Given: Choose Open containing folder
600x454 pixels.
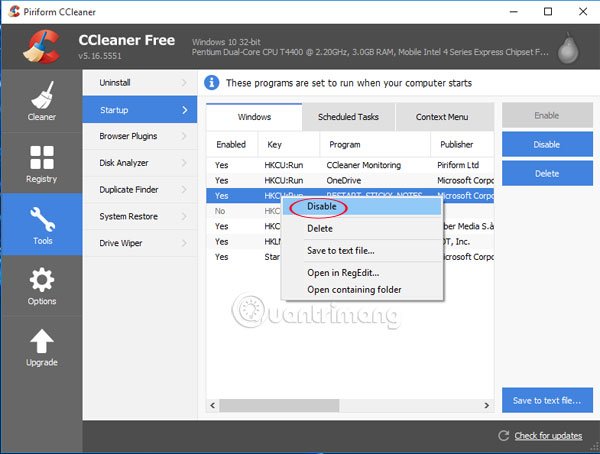Looking at the screenshot, I should (362, 290).
